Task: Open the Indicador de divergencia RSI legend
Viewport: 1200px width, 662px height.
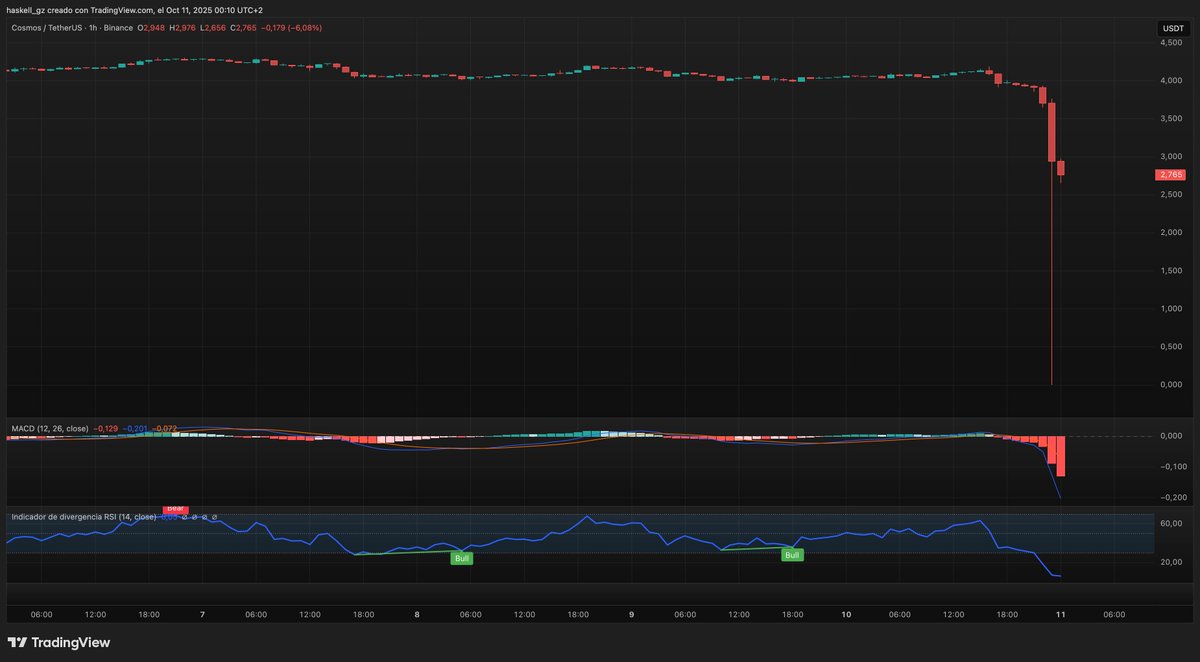Action: [84, 517]
